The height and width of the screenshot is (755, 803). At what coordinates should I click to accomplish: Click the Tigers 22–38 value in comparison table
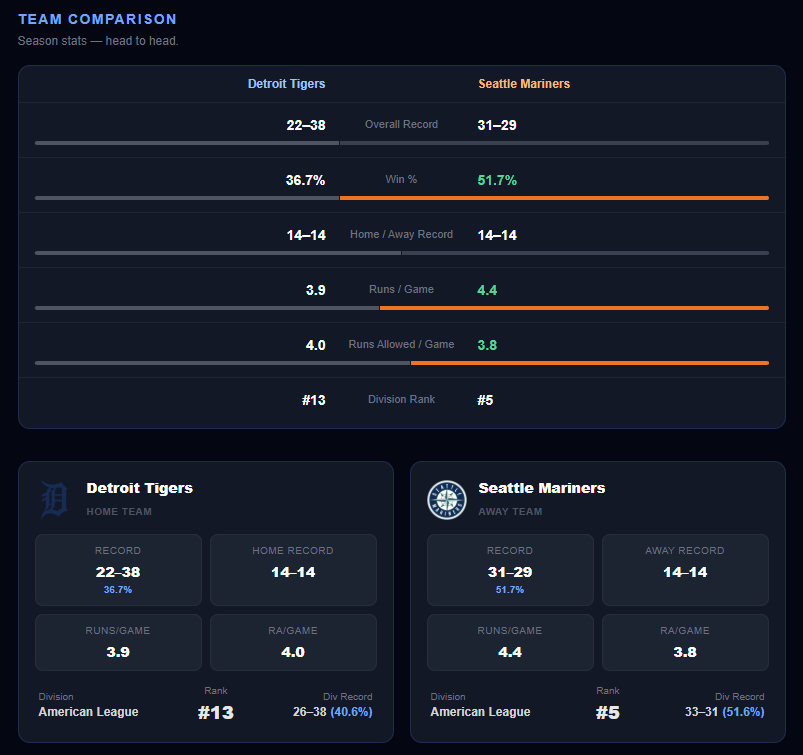pyautogui.click(x=306, y=125)
